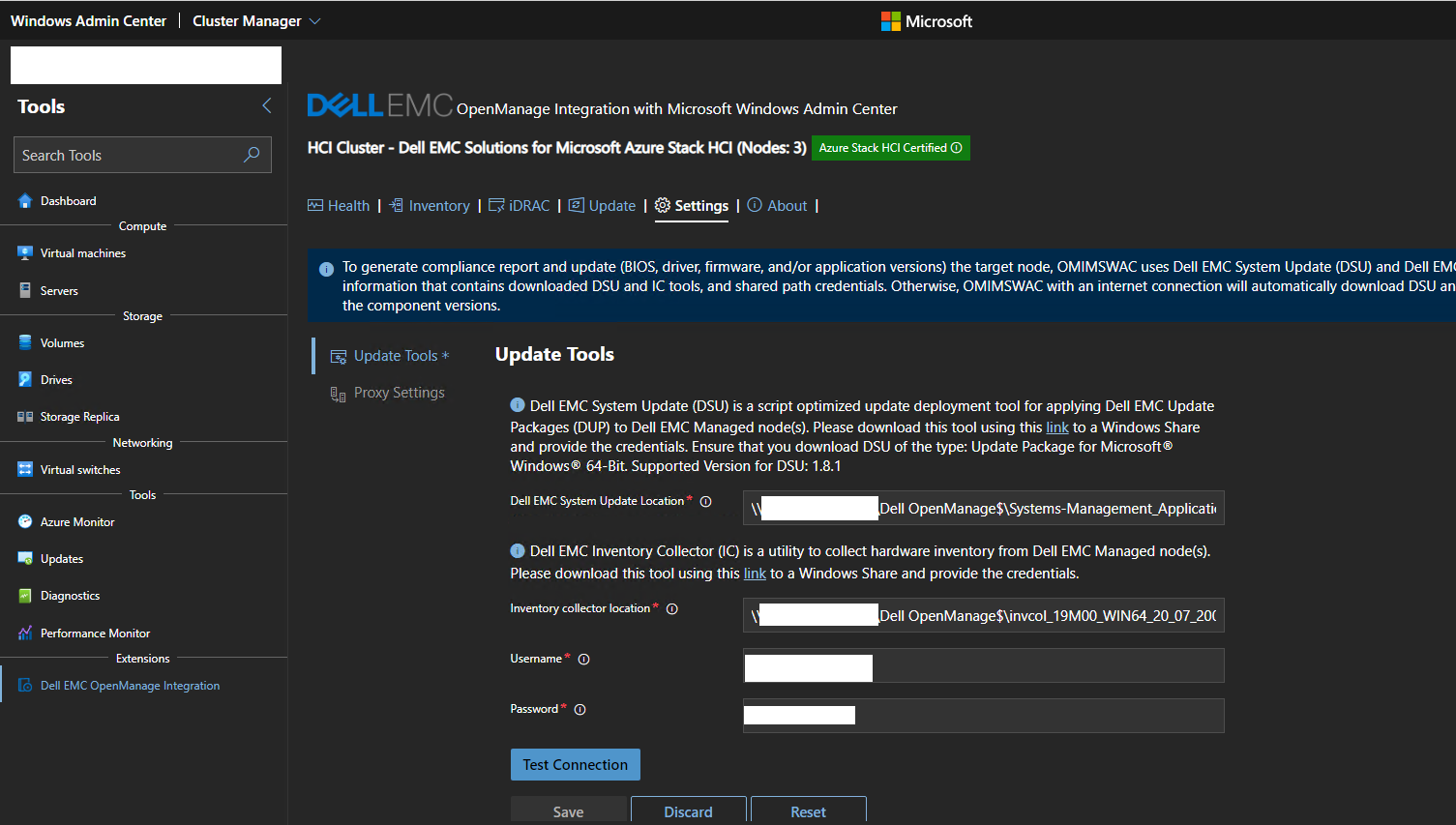Click the Update tab icon

point(577,205)
